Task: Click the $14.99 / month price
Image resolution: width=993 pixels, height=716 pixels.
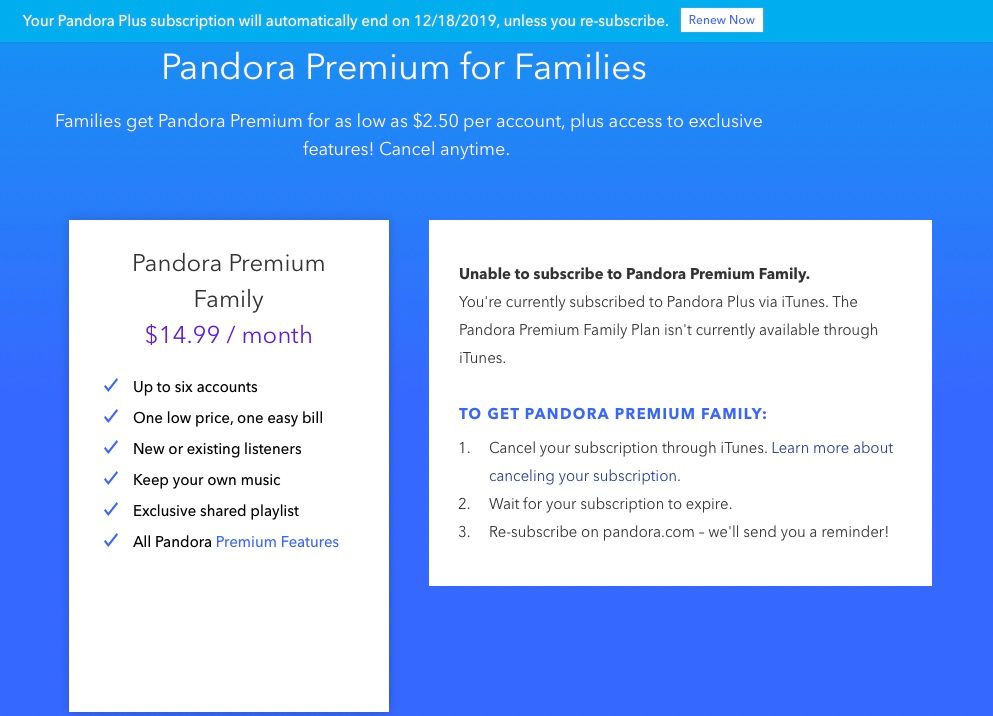Action: (x=229, y=335)
